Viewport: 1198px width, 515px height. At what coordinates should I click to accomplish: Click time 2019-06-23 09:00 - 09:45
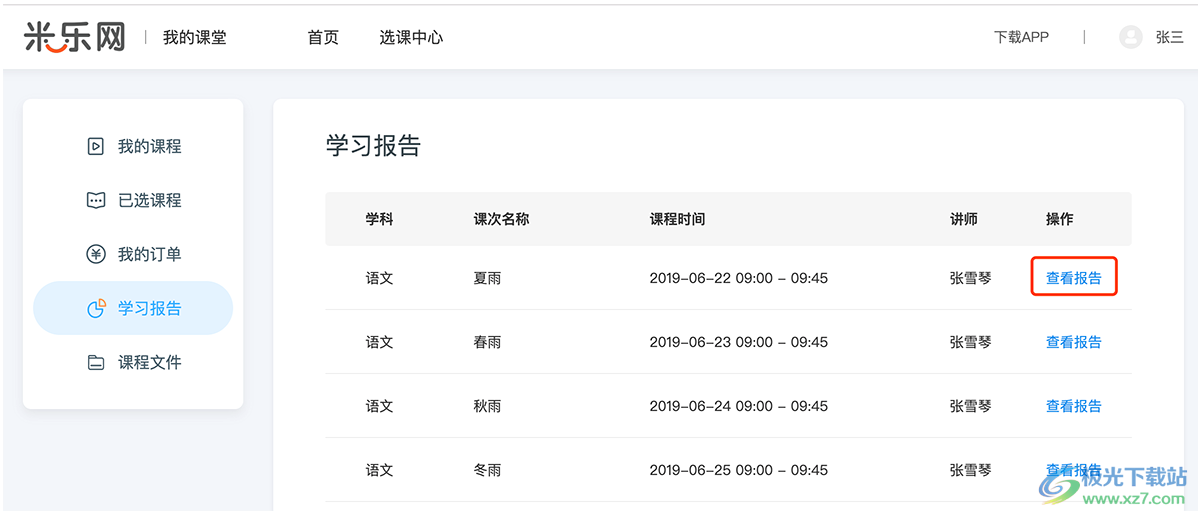click(x=739, y=342)
